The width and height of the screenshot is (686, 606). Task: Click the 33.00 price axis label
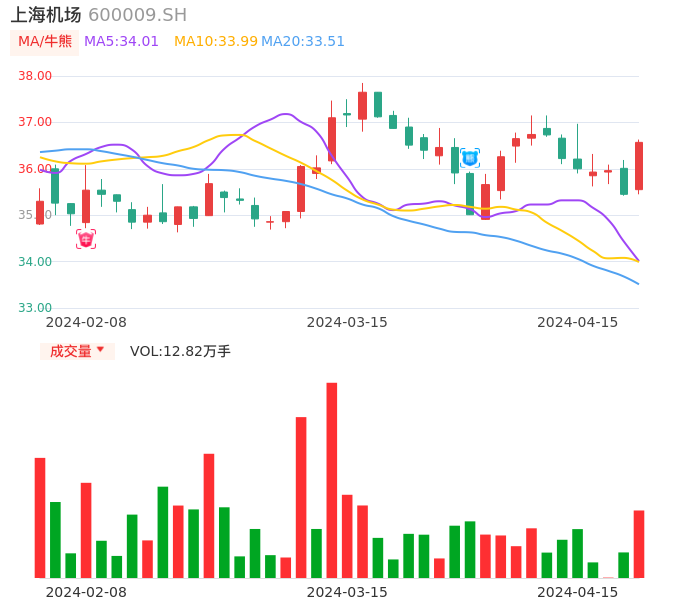coord(35,308)
